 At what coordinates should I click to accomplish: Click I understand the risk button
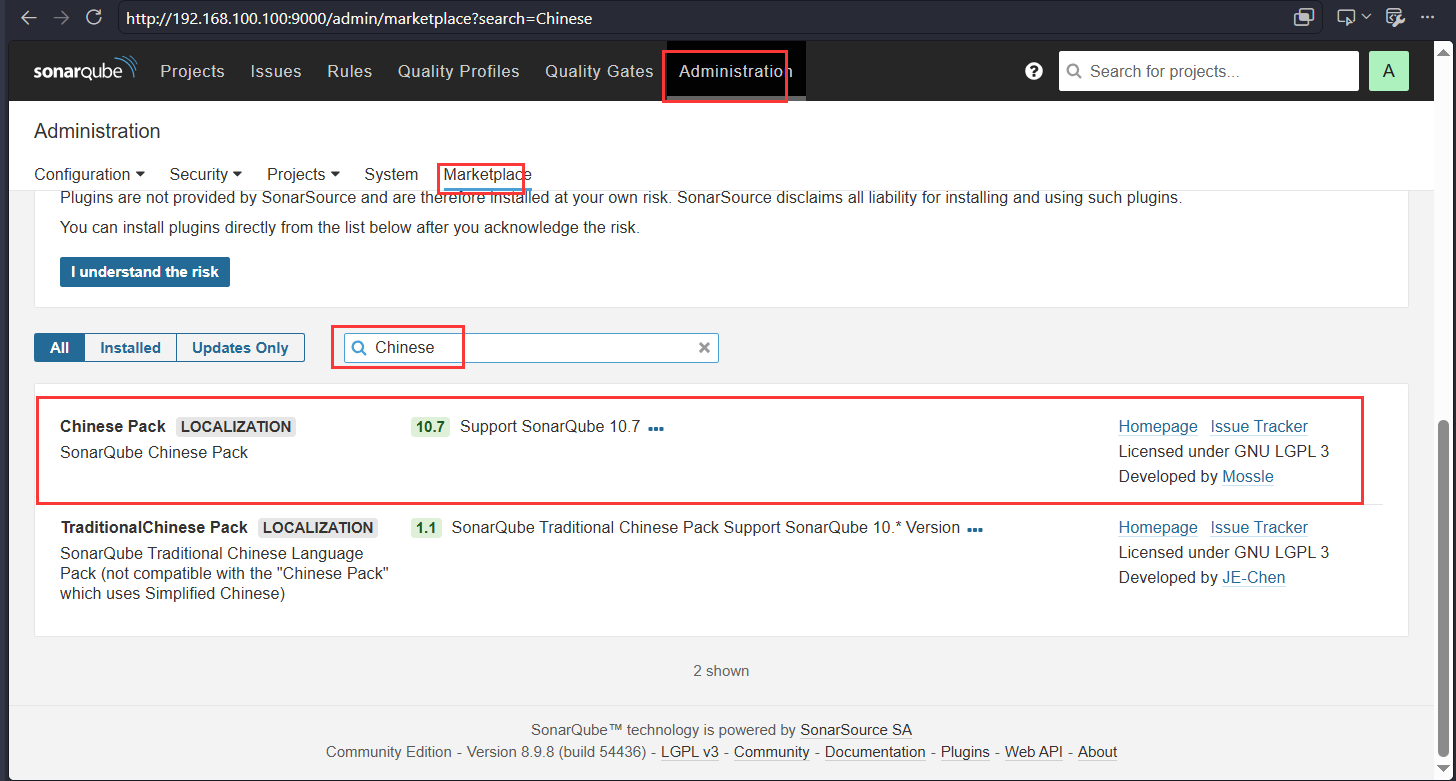[x=145, y=272]
